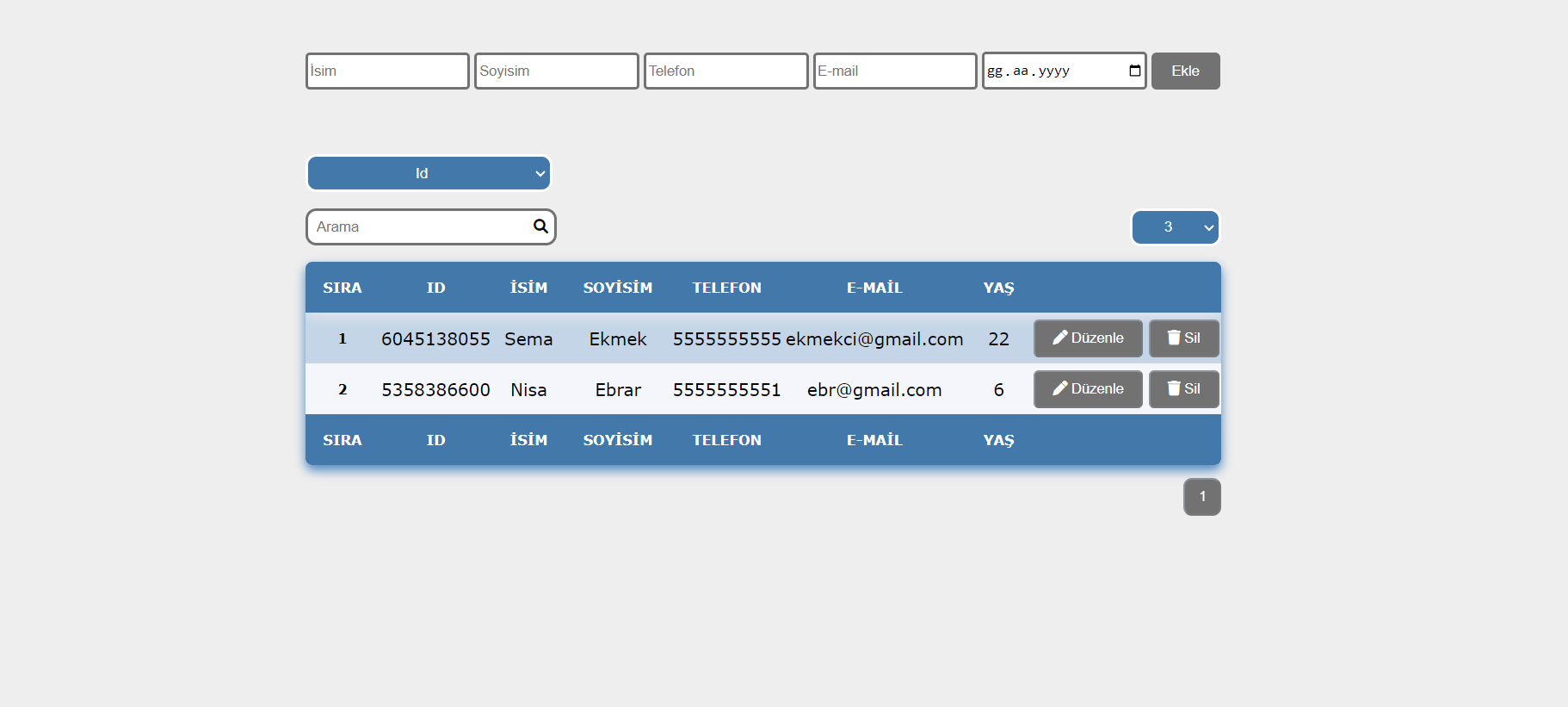Click the date field gg.aa.yyyy
The image size is (1568, 707).
click(1052, 71)
